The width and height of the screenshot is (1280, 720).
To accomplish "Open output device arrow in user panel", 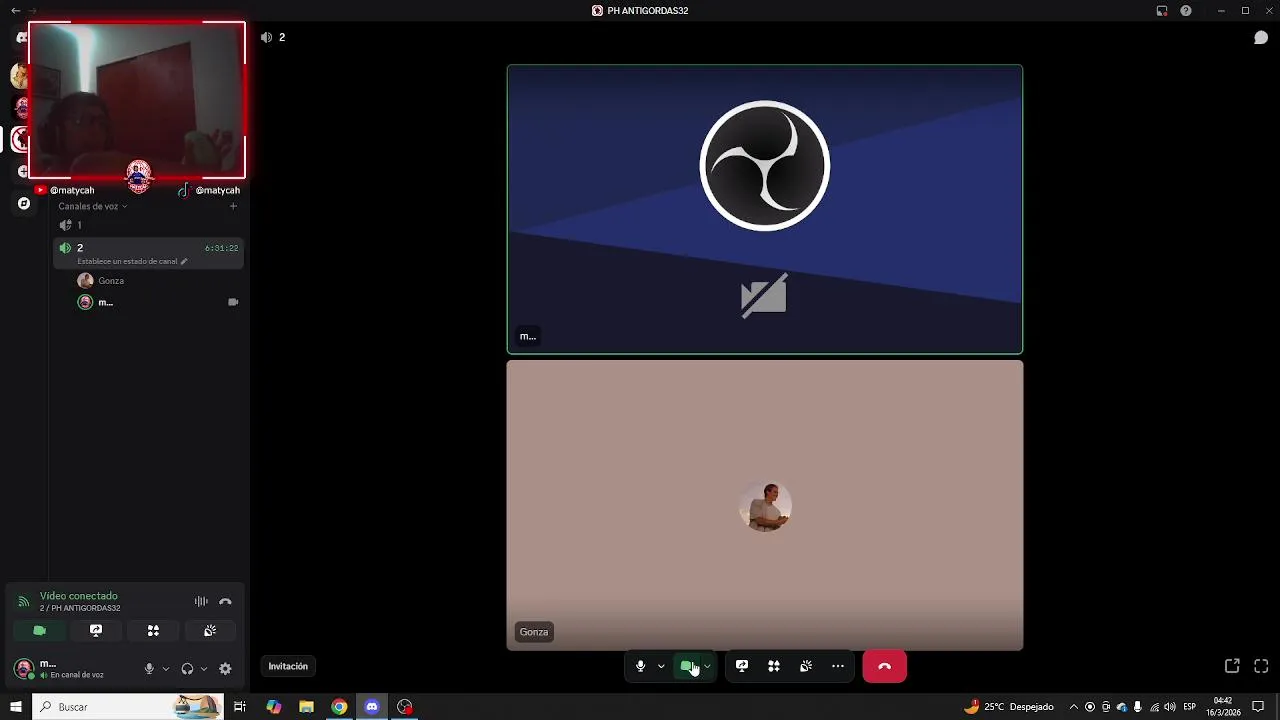I will 204,669.
